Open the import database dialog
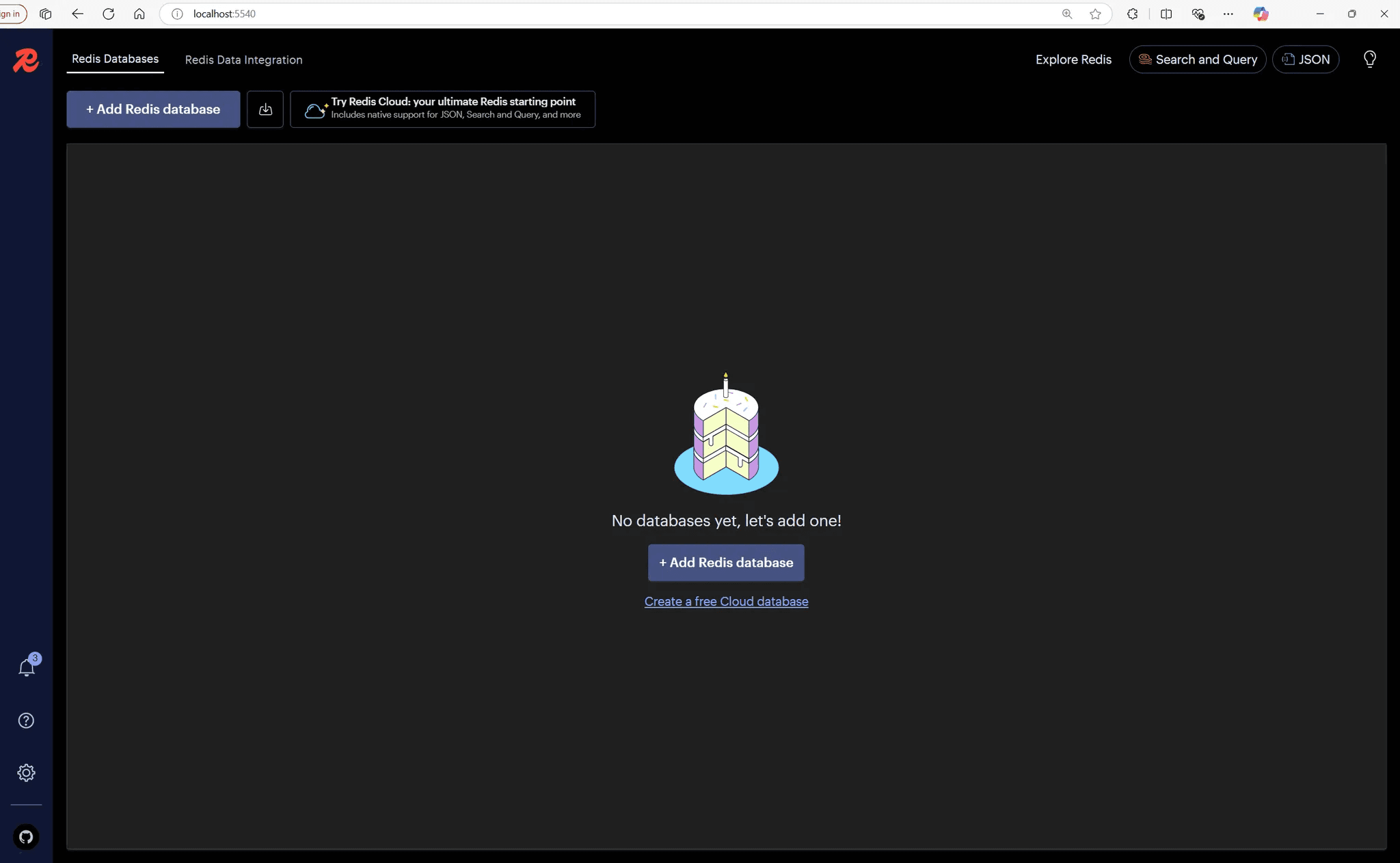This screenshot has height=863, width=1400. click(265, 109)
